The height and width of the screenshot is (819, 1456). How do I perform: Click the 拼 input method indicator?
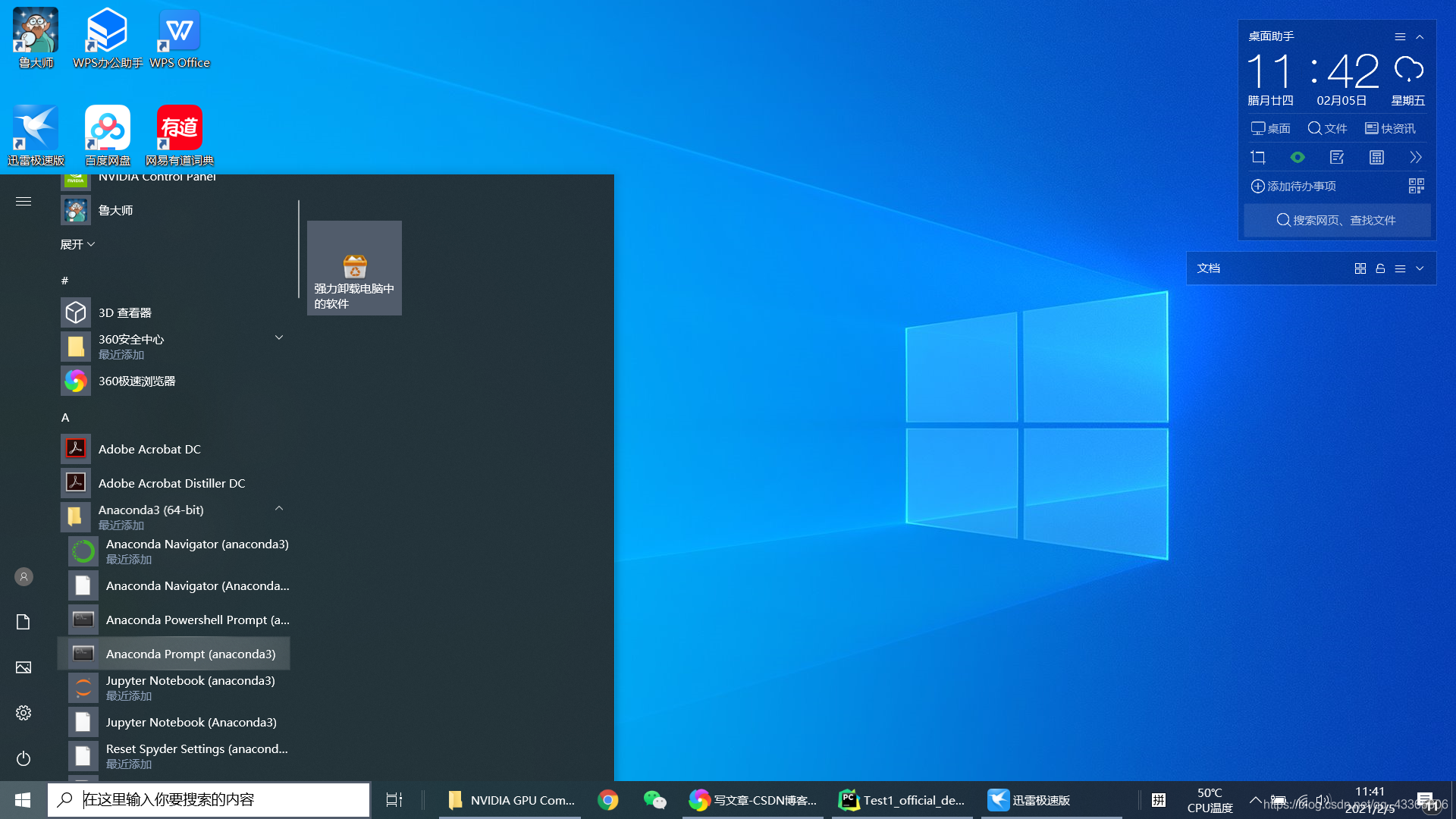1159,800
